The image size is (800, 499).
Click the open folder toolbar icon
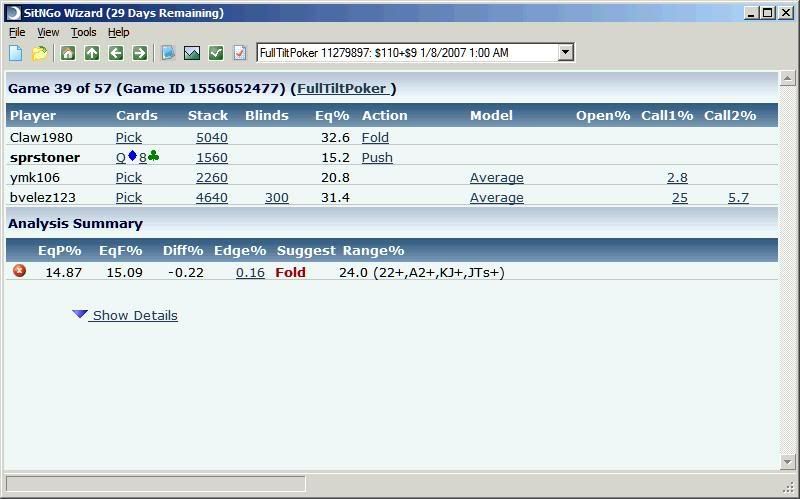[x=39, y=53]
